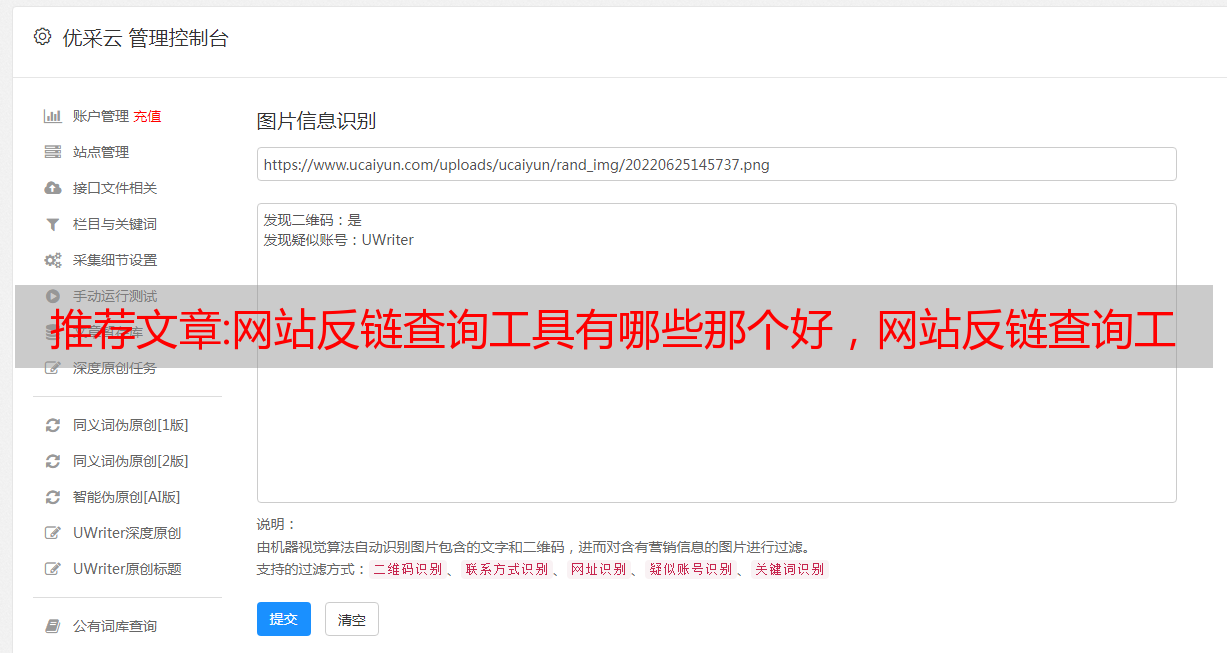Go to UWriter原创标题 page

[x=127, y=569]
